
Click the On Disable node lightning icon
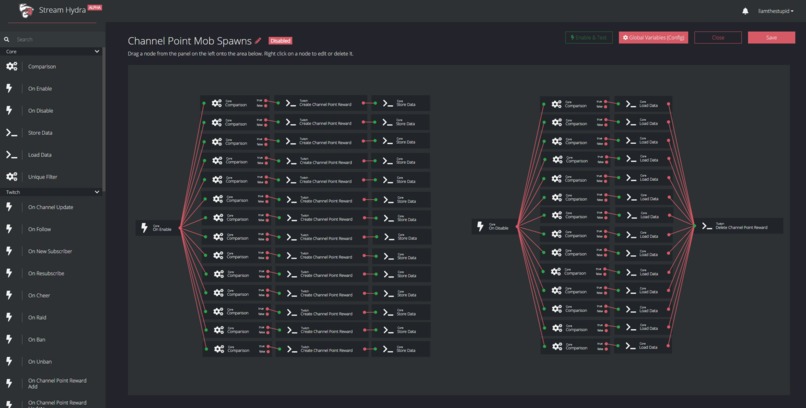pyautogui.click(x=481, y=227)
